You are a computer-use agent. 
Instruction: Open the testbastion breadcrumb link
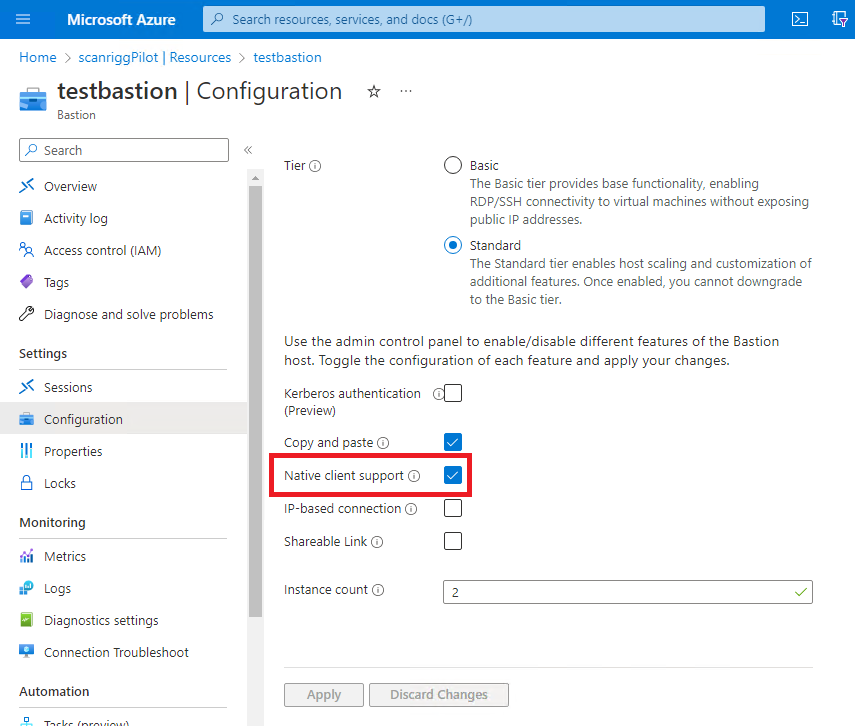[x=287, y=57]
